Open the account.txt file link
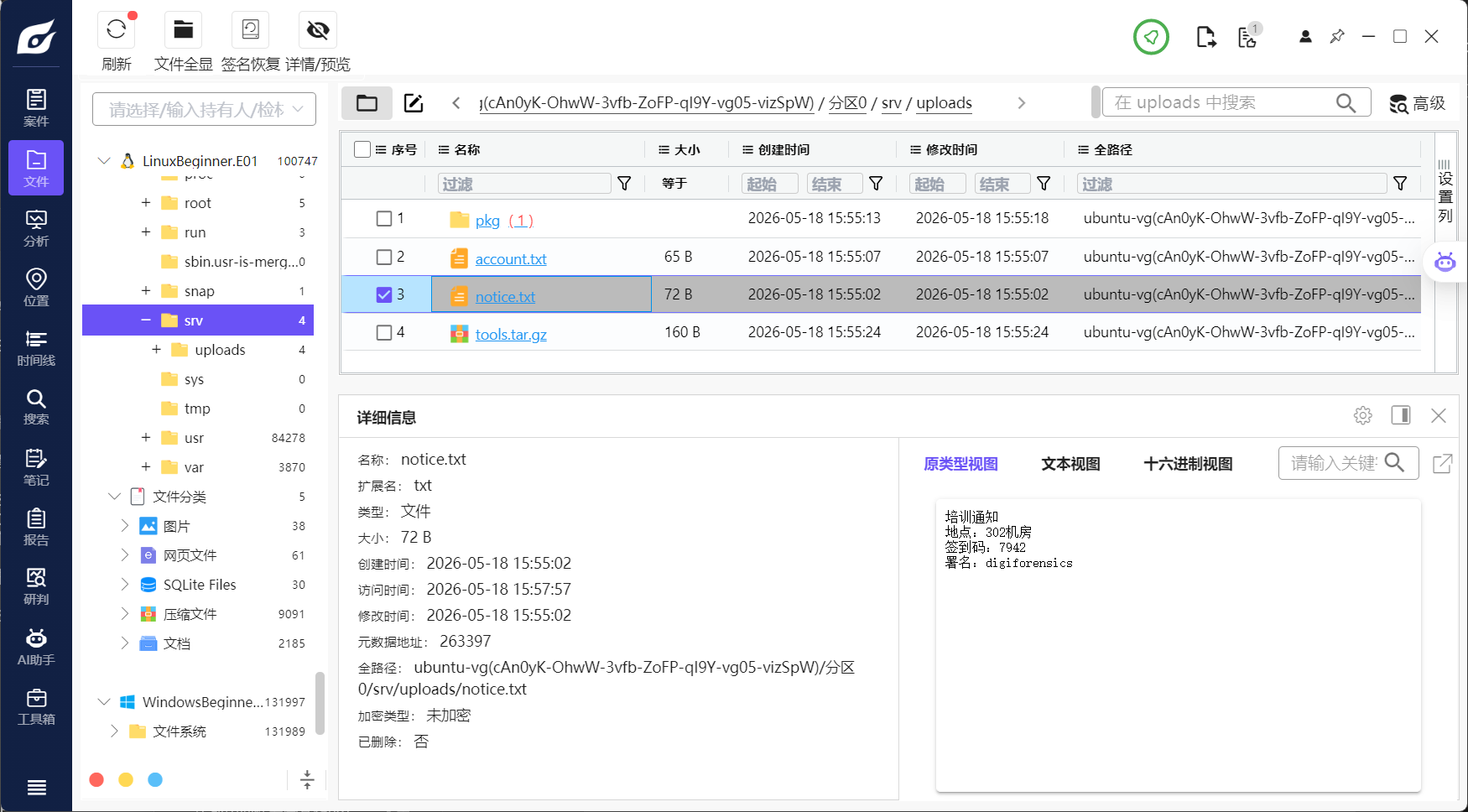The image size is (1468, 812). click(511, 259)
